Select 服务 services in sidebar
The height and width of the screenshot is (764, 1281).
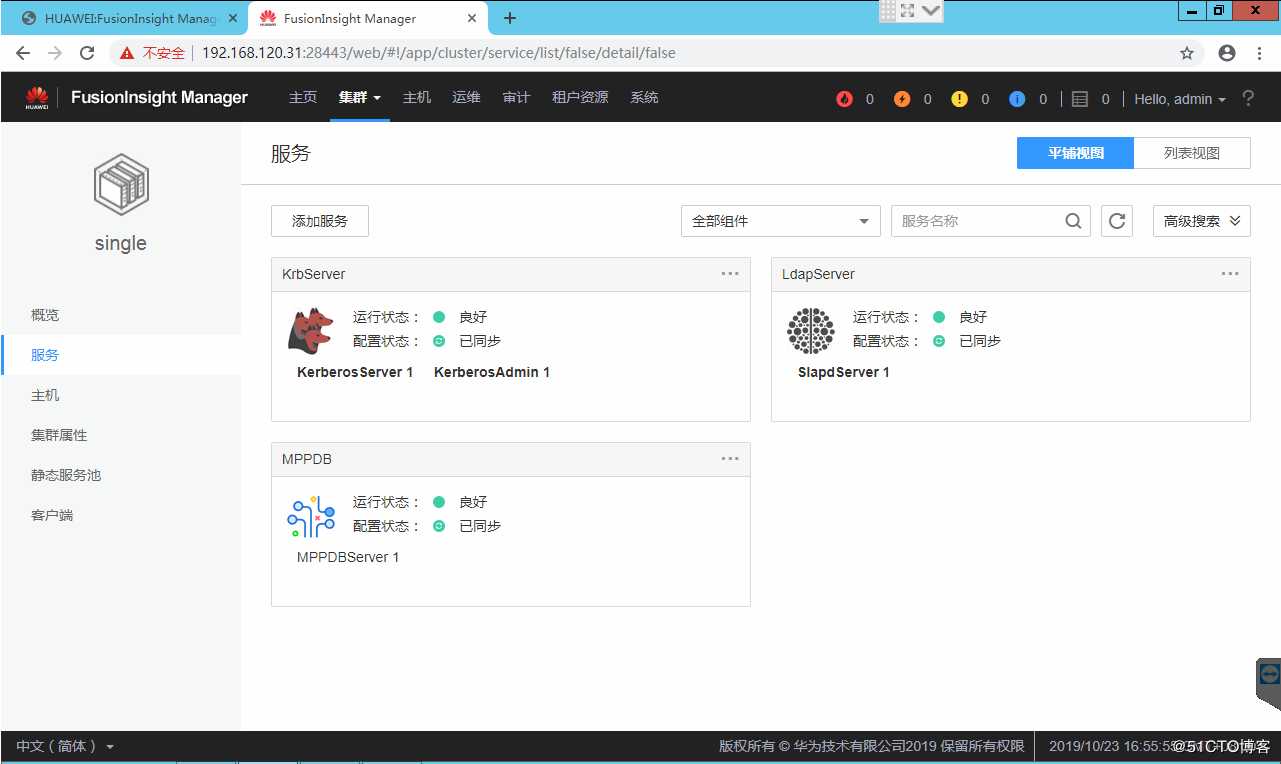click(x=121, y=355)
